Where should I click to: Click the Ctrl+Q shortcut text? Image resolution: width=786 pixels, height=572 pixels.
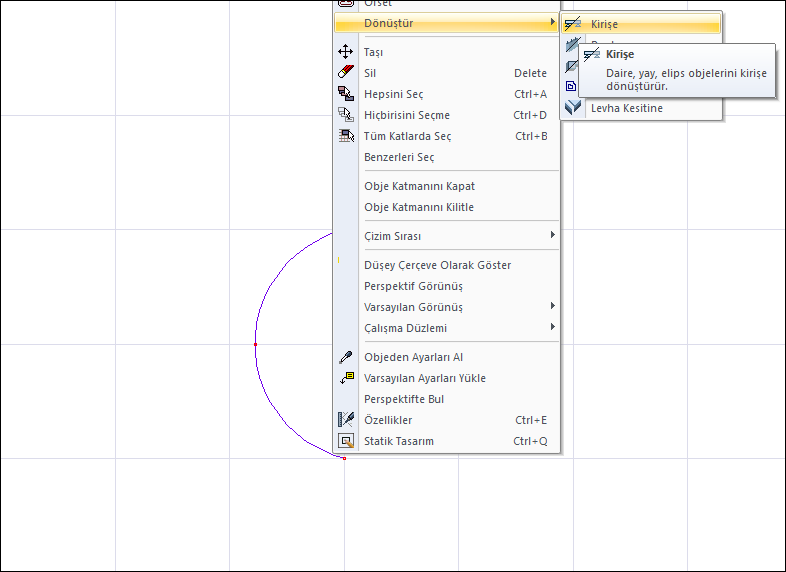[x=530, y=442]
